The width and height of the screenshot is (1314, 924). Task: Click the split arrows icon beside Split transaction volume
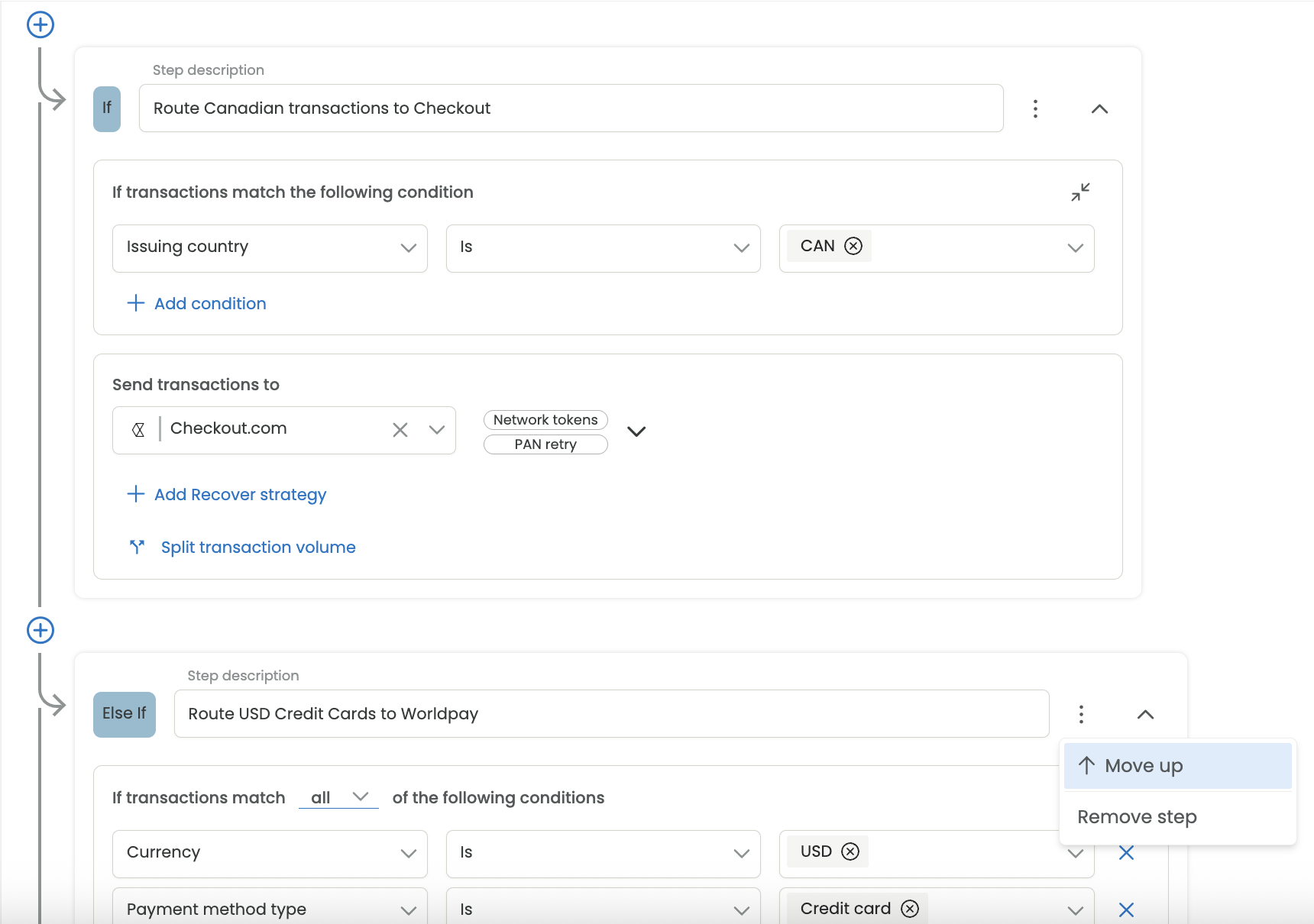click(137, 547)
